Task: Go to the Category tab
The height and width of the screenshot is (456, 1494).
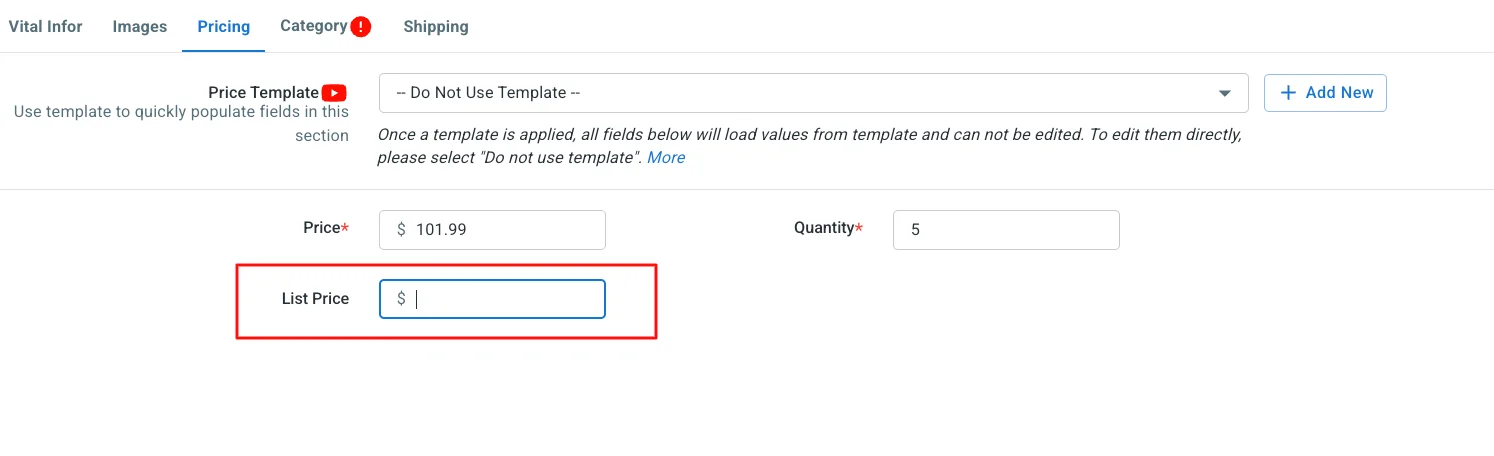Action: coord(313,26)
